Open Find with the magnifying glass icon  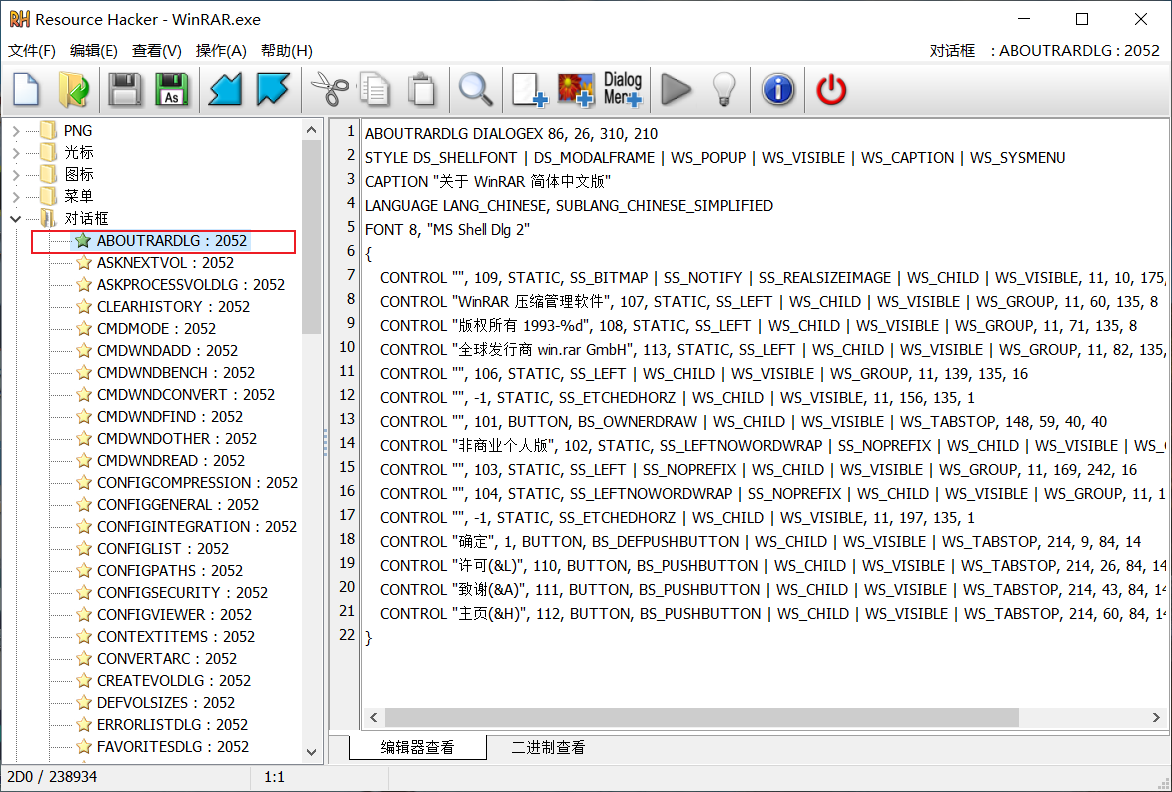pos(475,90)
